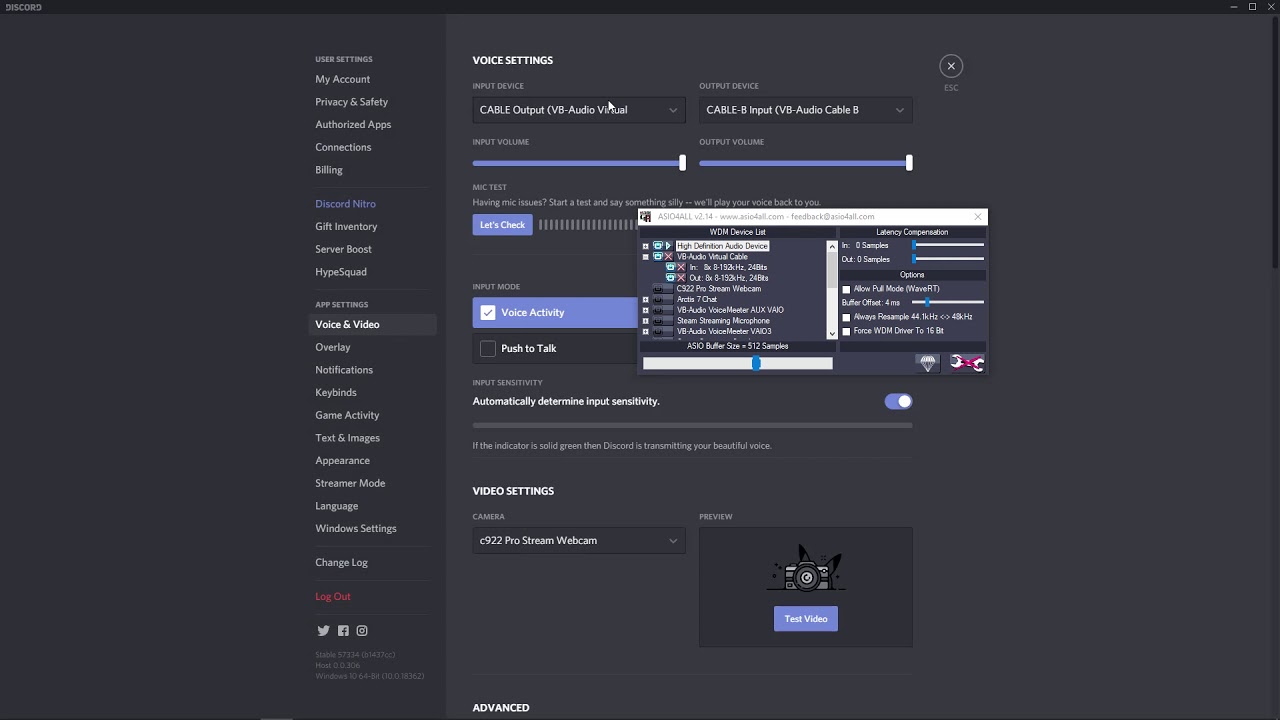Open the Discord Nitro page

tap(346, 204)
